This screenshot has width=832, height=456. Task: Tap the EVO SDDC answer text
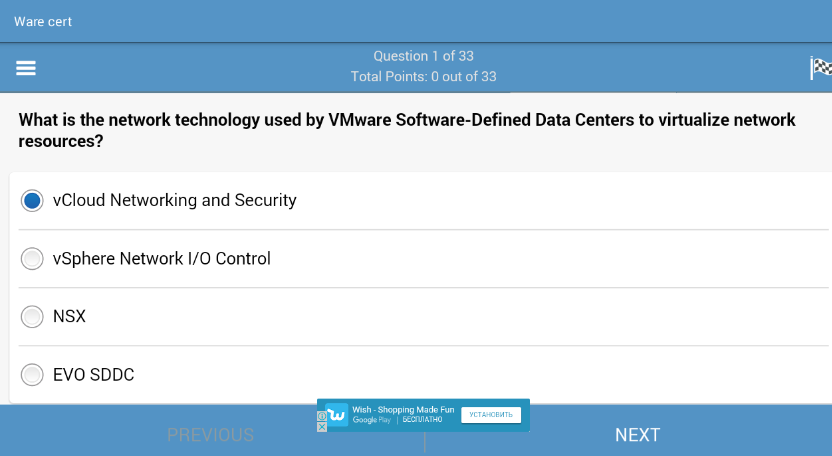tap(93, 375)
